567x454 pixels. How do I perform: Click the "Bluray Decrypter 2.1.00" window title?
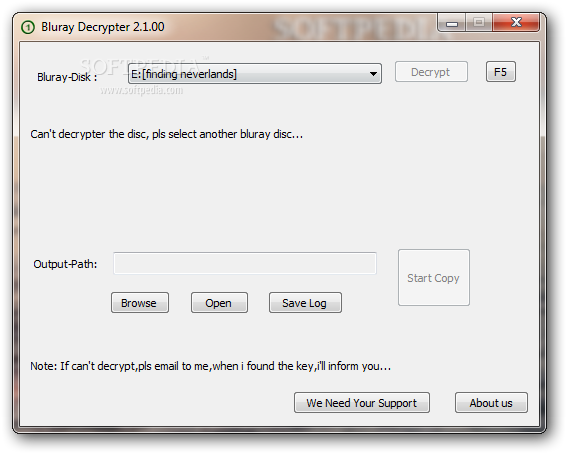pos(103,27)
